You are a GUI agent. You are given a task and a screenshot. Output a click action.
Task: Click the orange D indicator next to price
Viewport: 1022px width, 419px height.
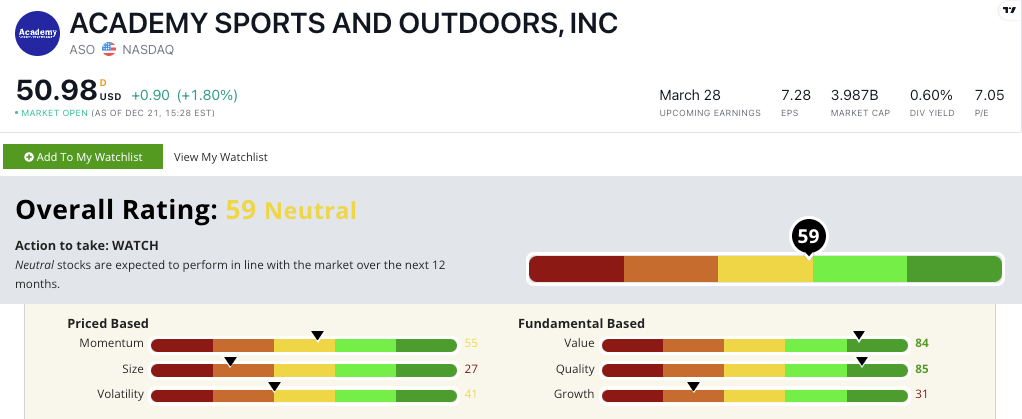pos(103,83)
